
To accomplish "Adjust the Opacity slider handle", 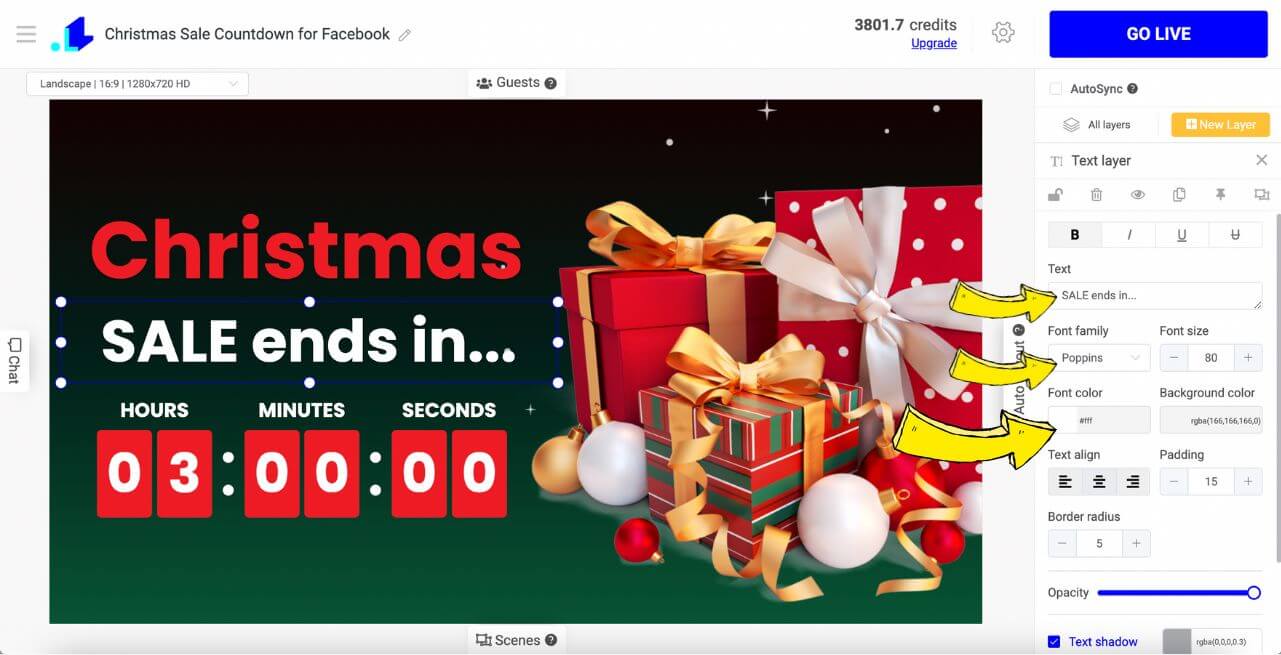I will 1254,593.
